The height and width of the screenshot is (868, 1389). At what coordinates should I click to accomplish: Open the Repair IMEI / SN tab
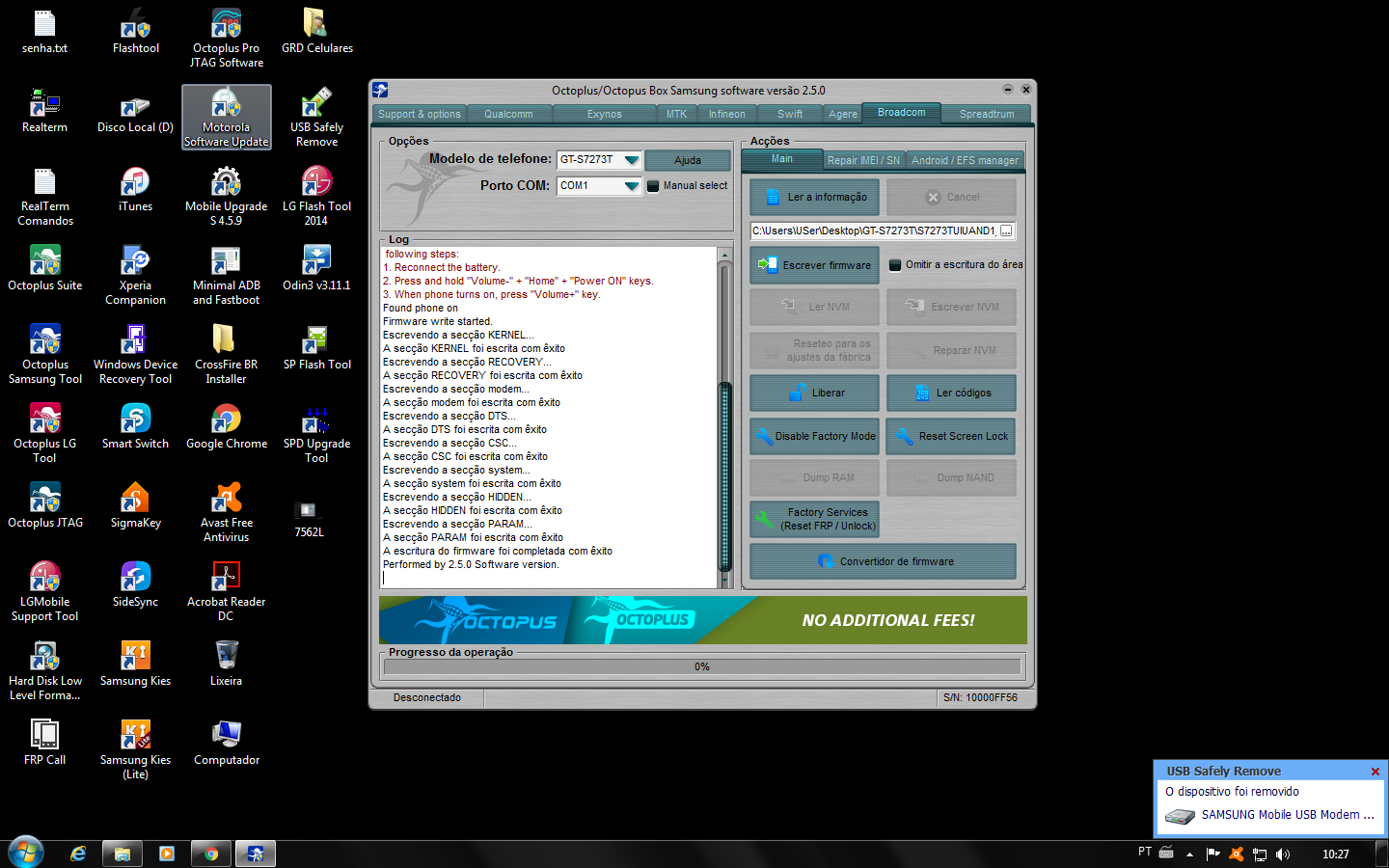pos(863,160)
